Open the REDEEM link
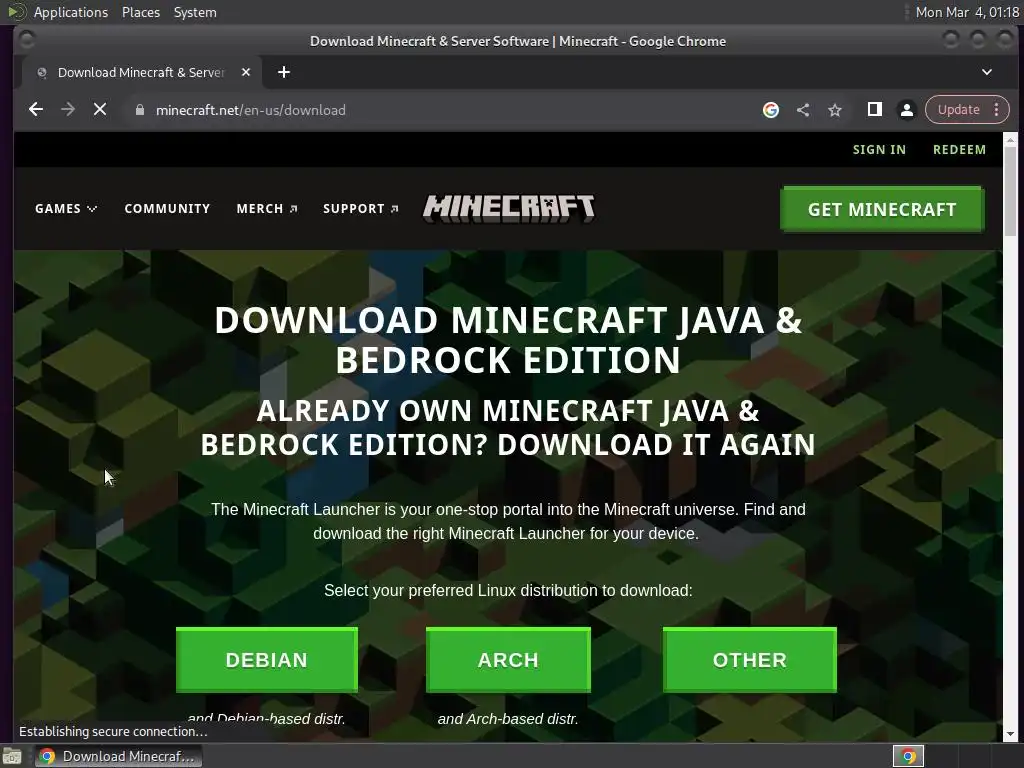This screenshot has height=768, width=1024. pyautogui.click(x=959, y=150)
